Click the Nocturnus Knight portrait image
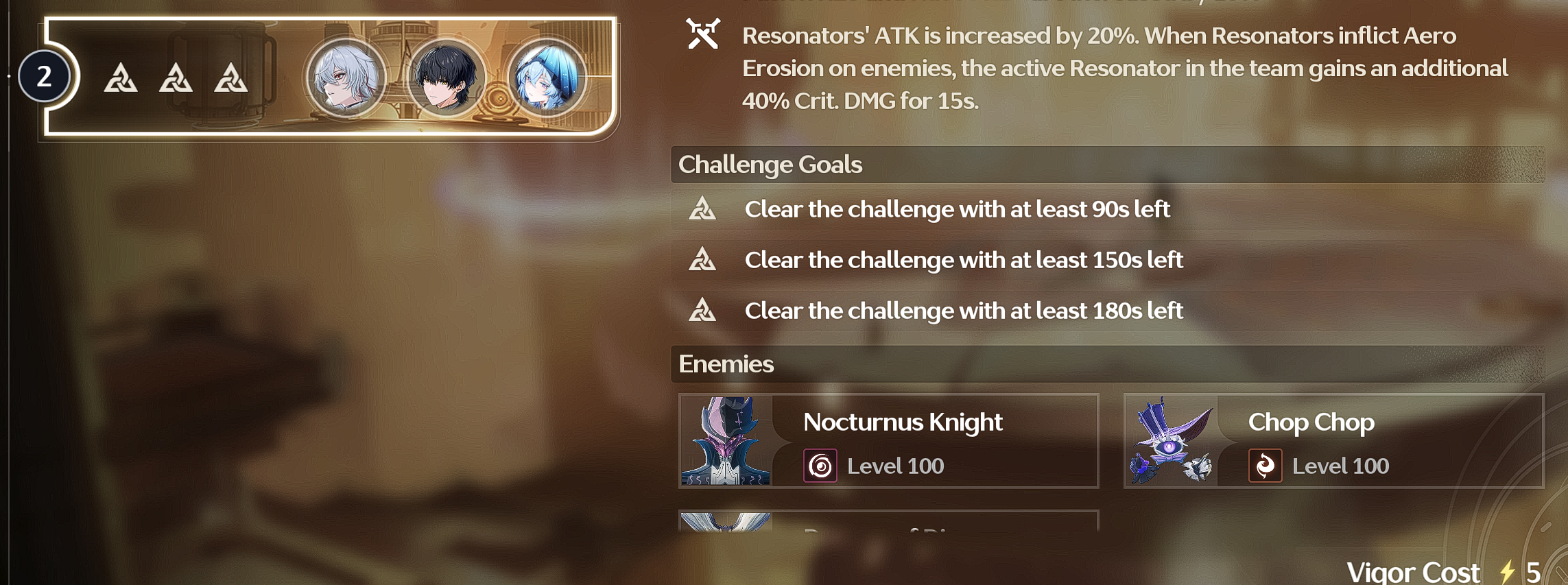The width and height of the screenshot is (1568, 585). (x=726, y=441)
